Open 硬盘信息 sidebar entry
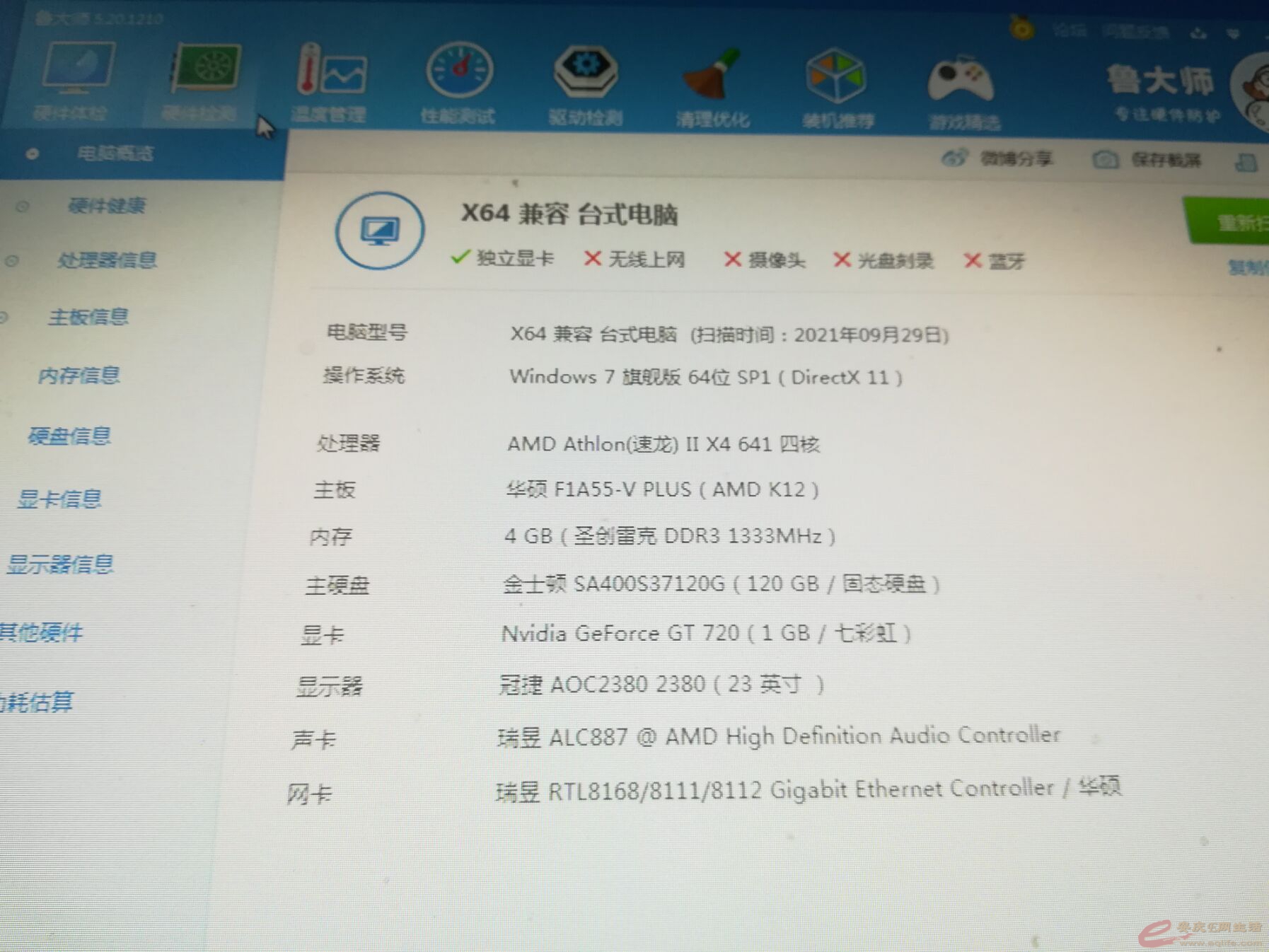1269x952 pixels. click(69, 436)
